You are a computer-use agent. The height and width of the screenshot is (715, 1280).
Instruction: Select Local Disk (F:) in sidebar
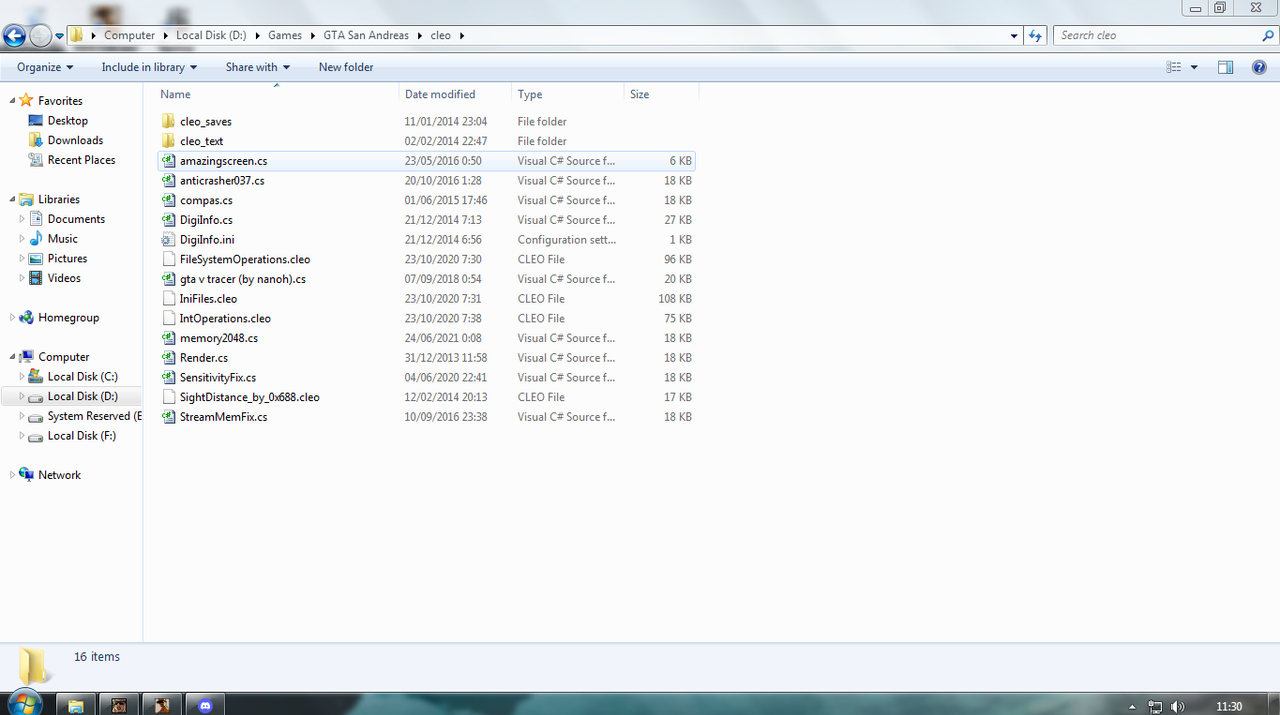click(81, 436)
